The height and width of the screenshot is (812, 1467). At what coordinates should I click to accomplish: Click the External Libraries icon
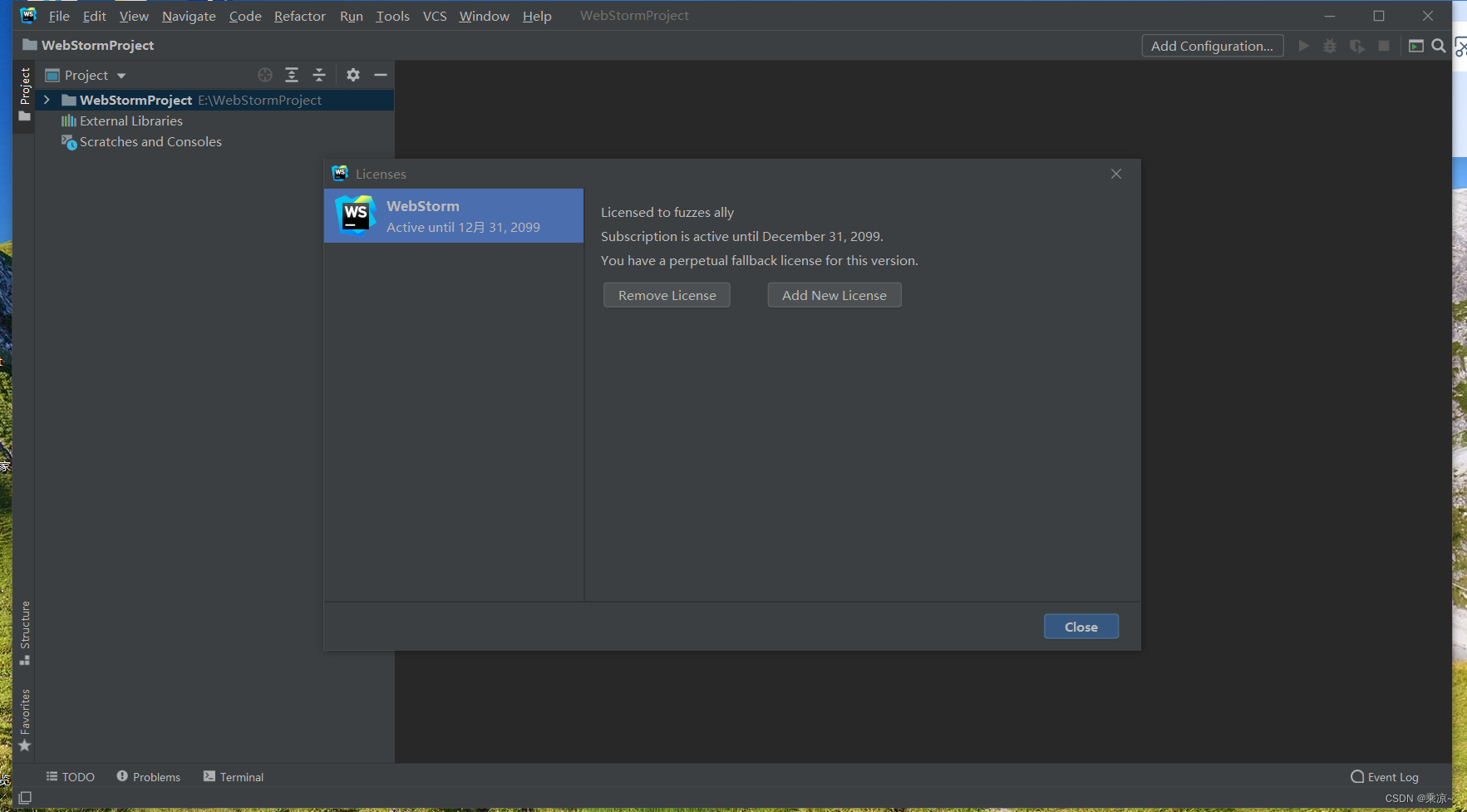tap(69, 121)
